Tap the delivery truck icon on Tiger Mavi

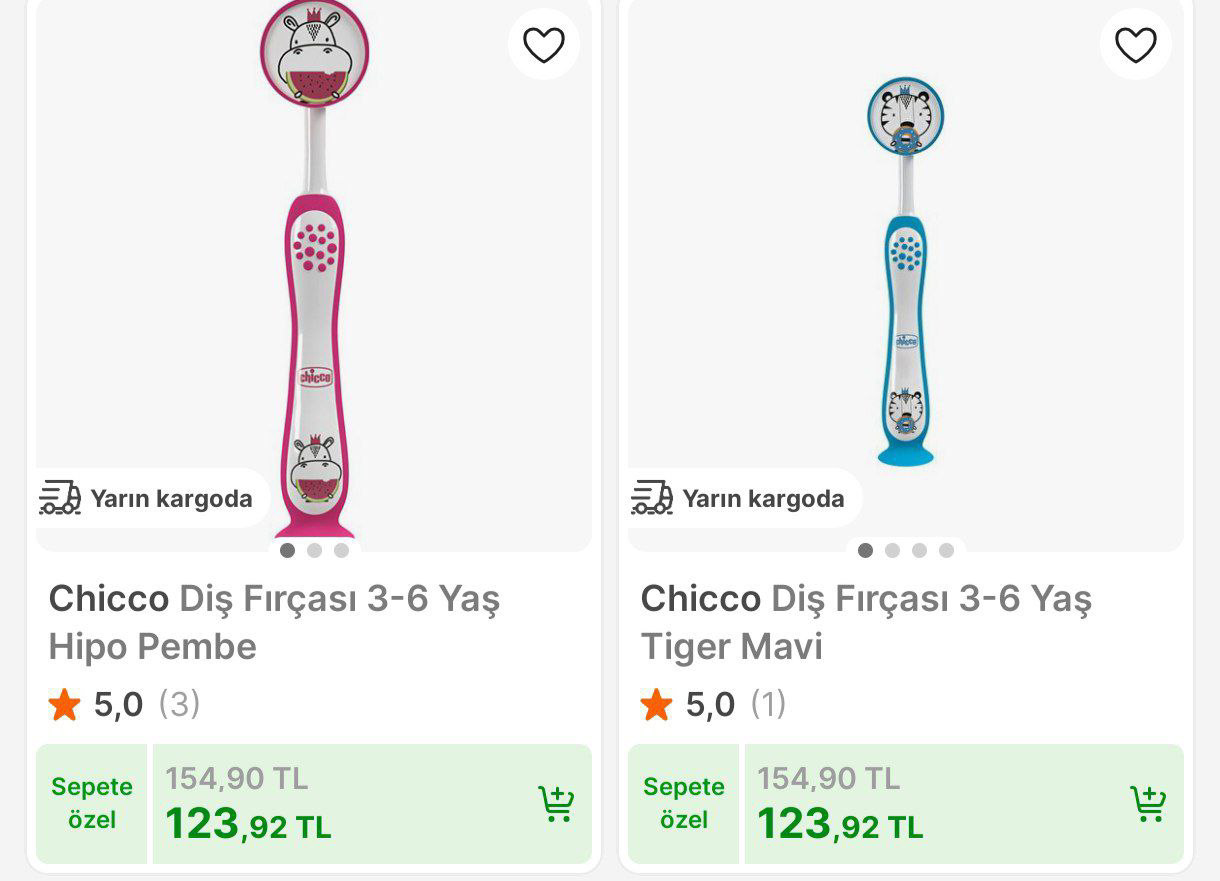pos(652,497)
